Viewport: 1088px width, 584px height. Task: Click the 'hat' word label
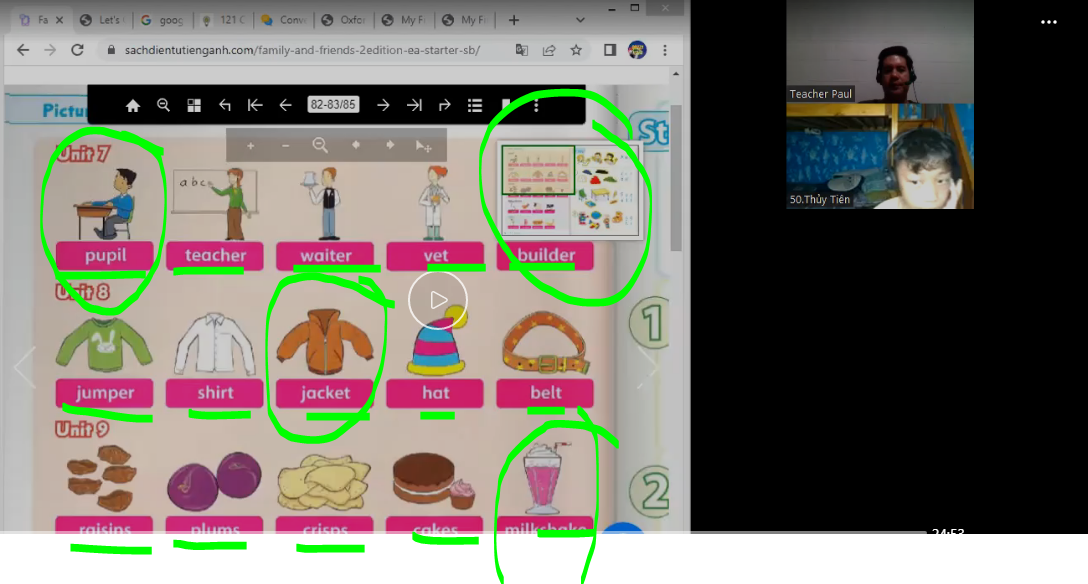(x=435, y=393)
